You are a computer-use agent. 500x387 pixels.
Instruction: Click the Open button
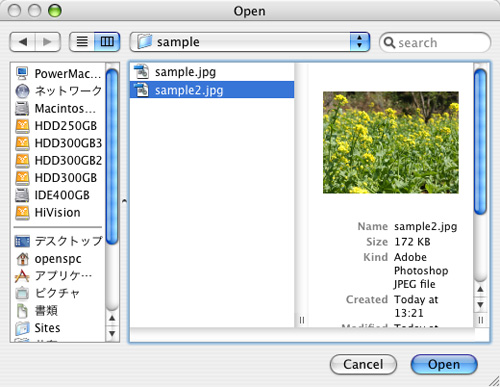tap(444, 364)
